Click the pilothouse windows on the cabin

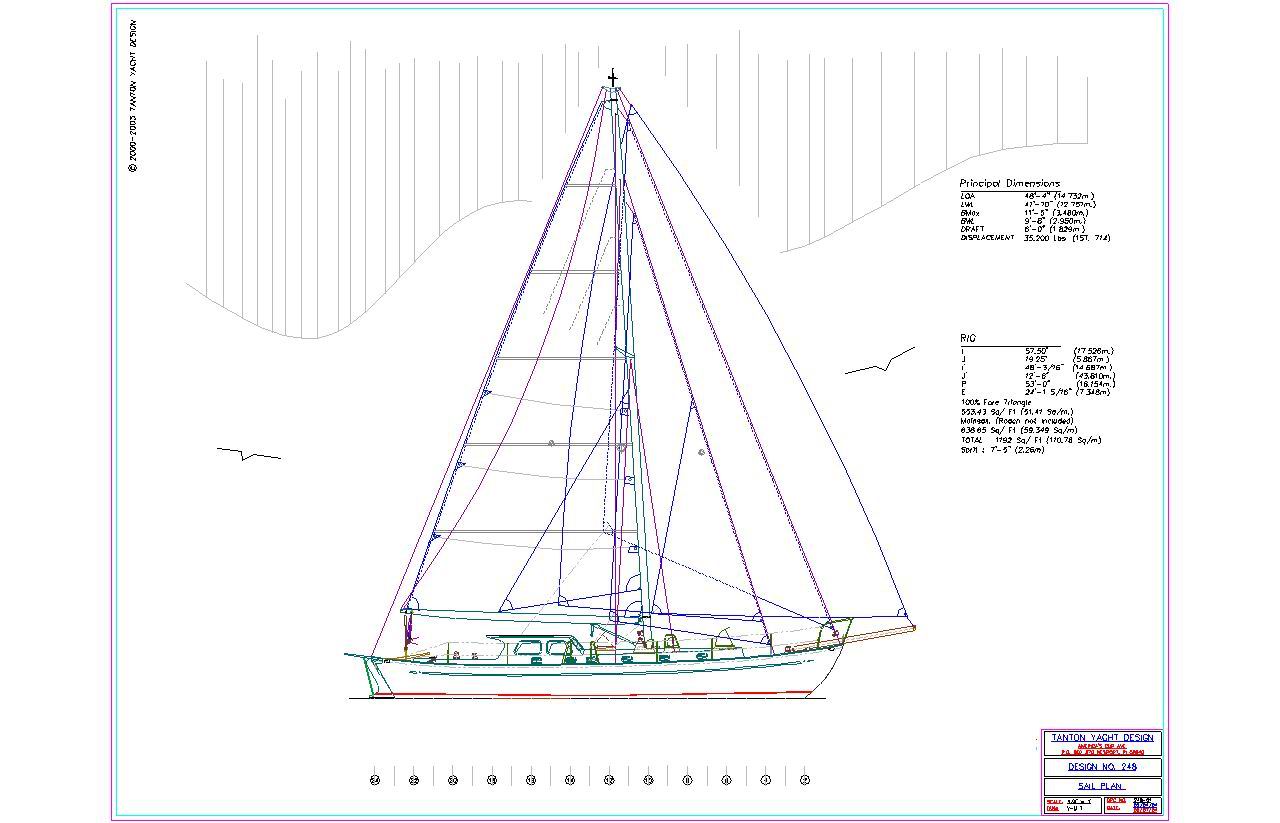pos(540,649)
